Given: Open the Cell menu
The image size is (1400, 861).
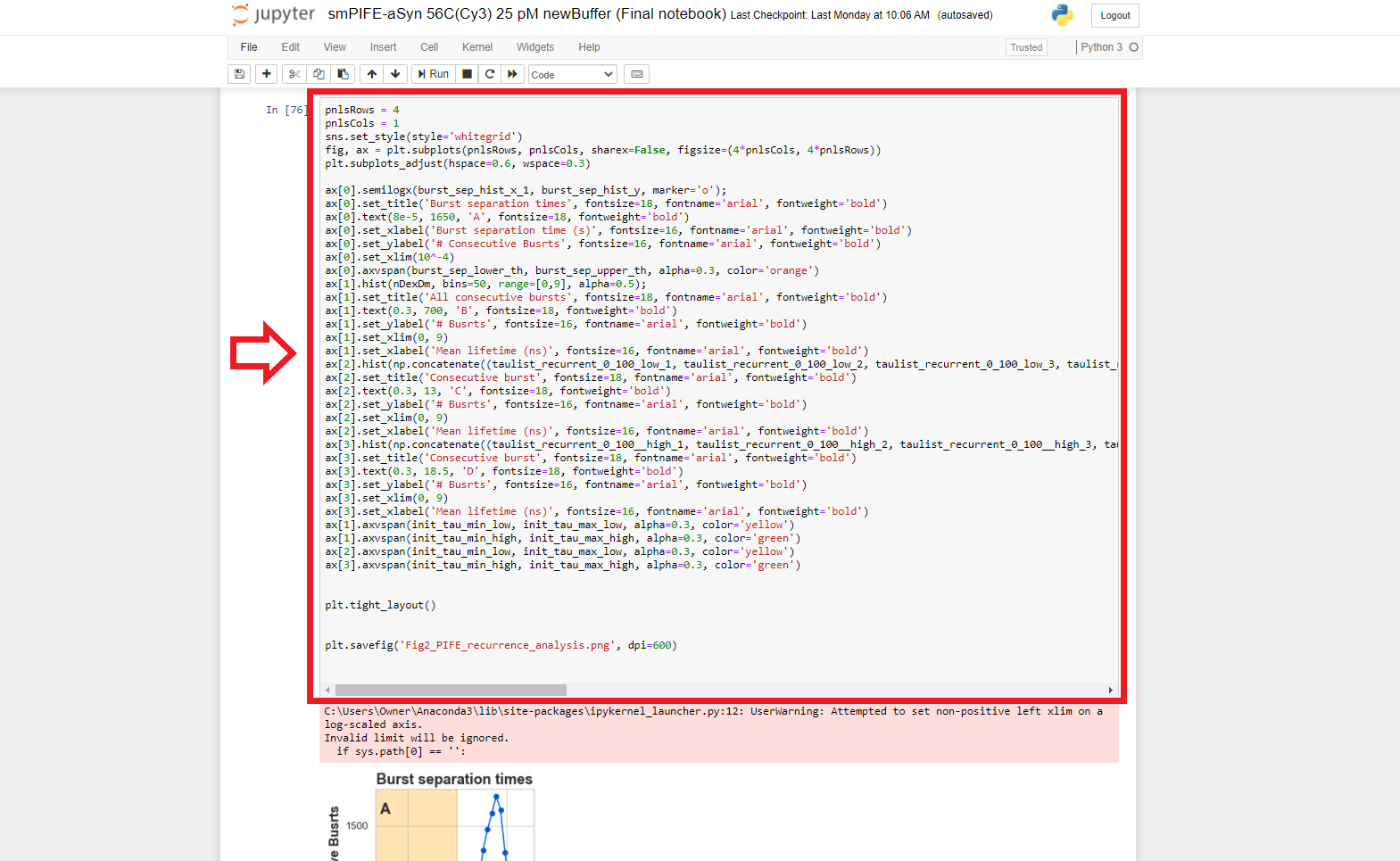Looking at the screenshot, I should [429, 47].
